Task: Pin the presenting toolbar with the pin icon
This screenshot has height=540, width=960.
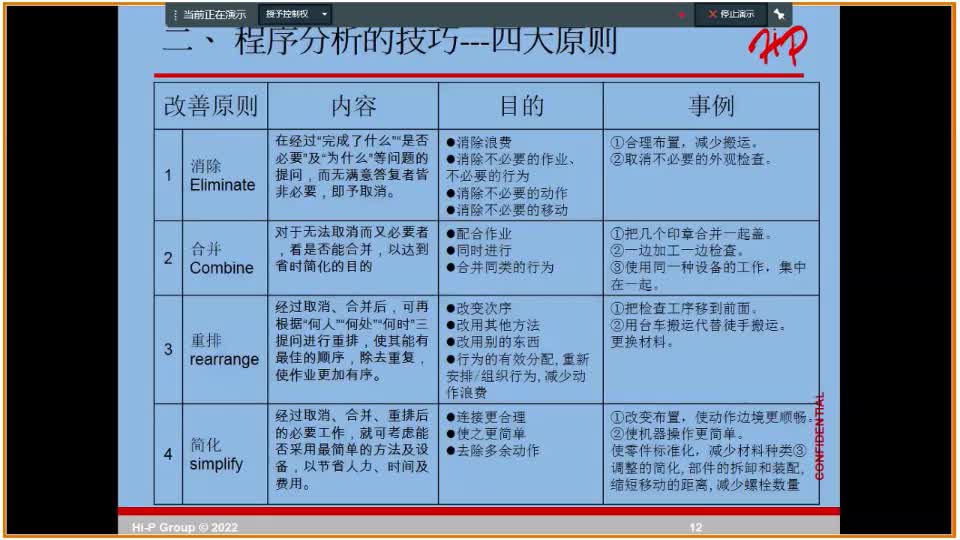Action: (779, 15)
